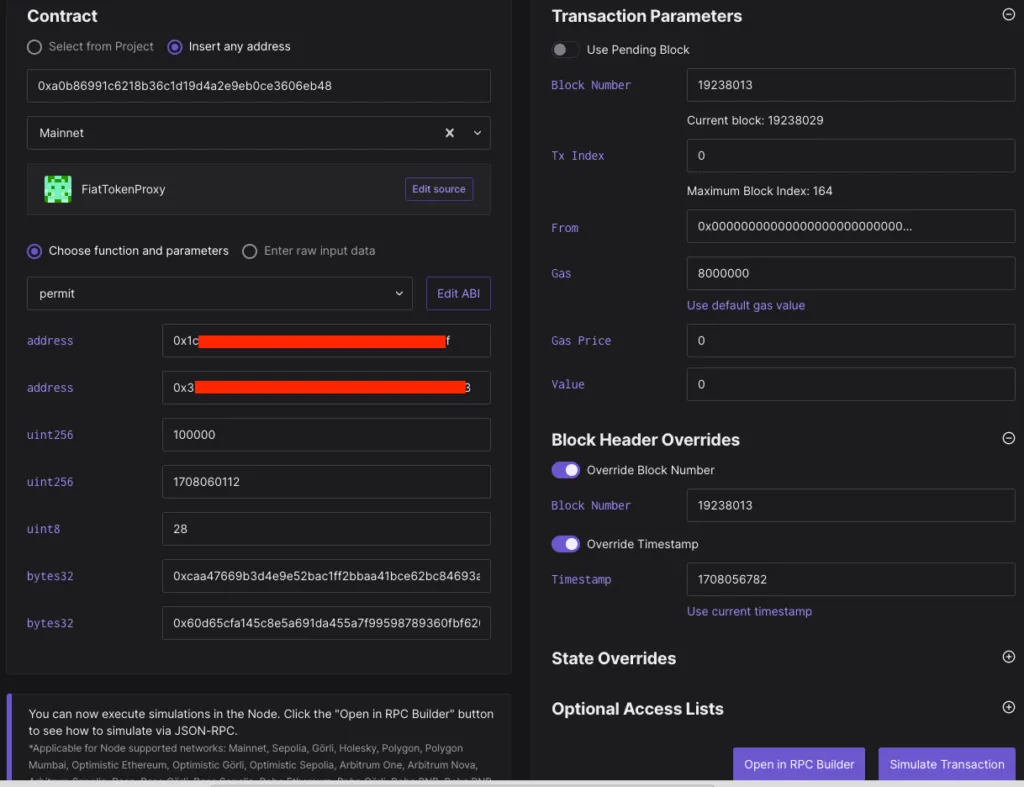Click the Simulate Transaction button
1024x787 pixels.
click(x=946, y=764)
